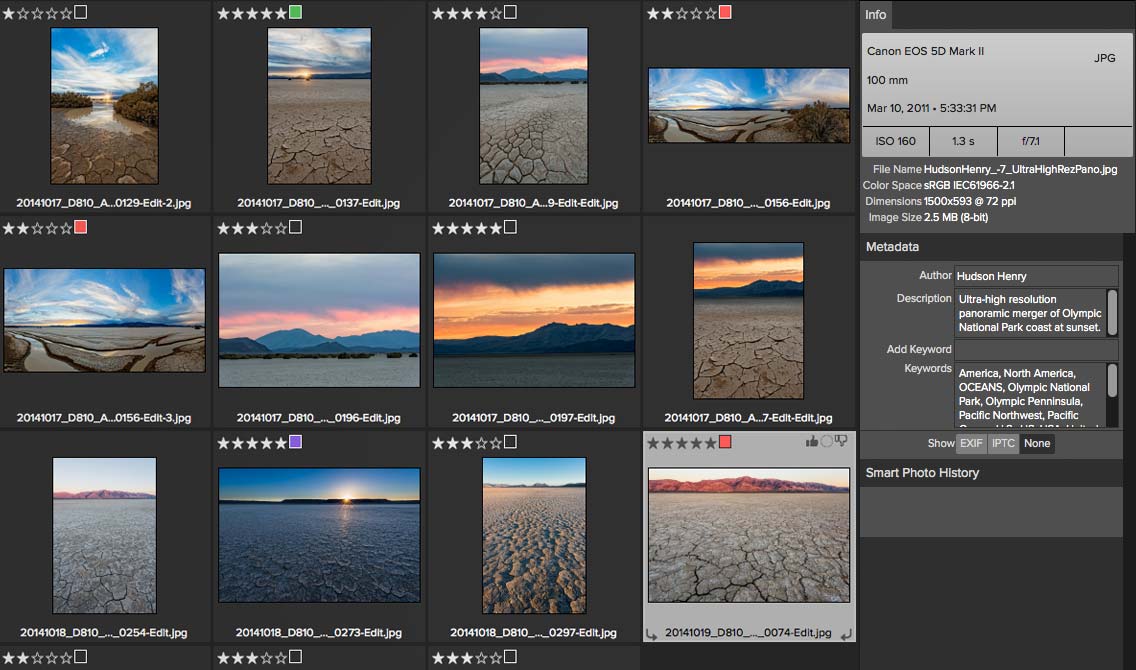The width and height of the screenshot is (1136, 670).
Task: Click the green color label on 0137-Edit.jpg
Action: tap(296, 13)
